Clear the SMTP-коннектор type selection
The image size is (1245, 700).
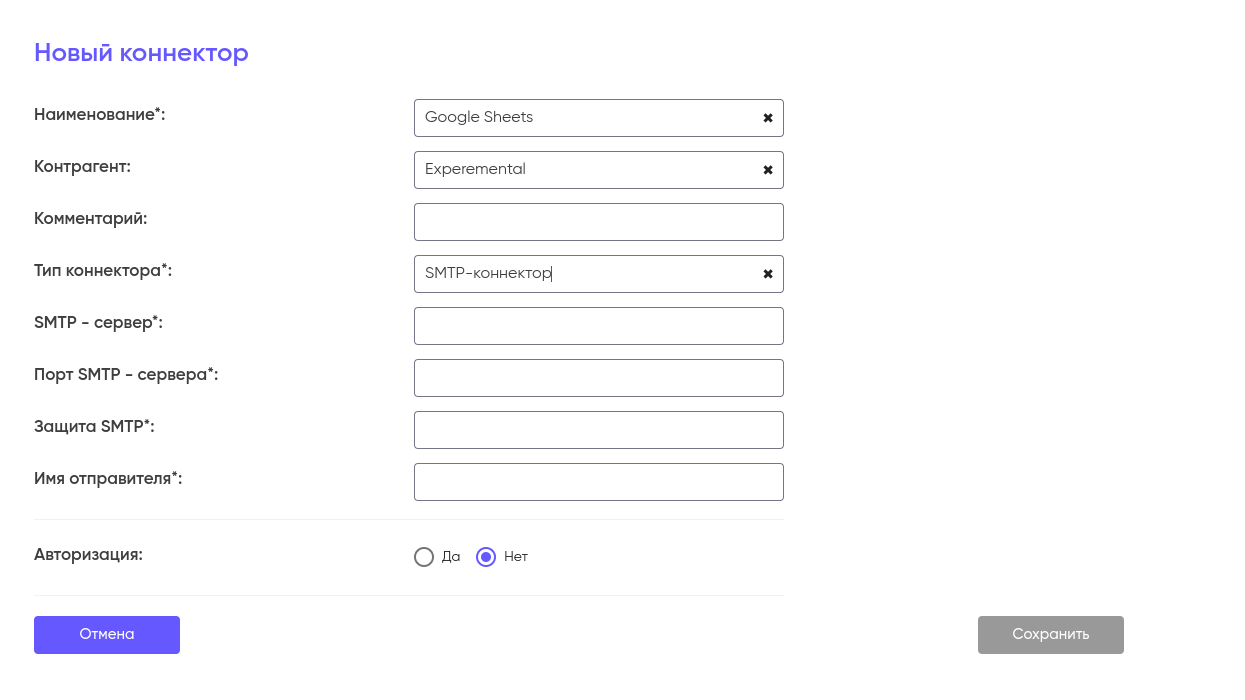(x=768, y=274)
